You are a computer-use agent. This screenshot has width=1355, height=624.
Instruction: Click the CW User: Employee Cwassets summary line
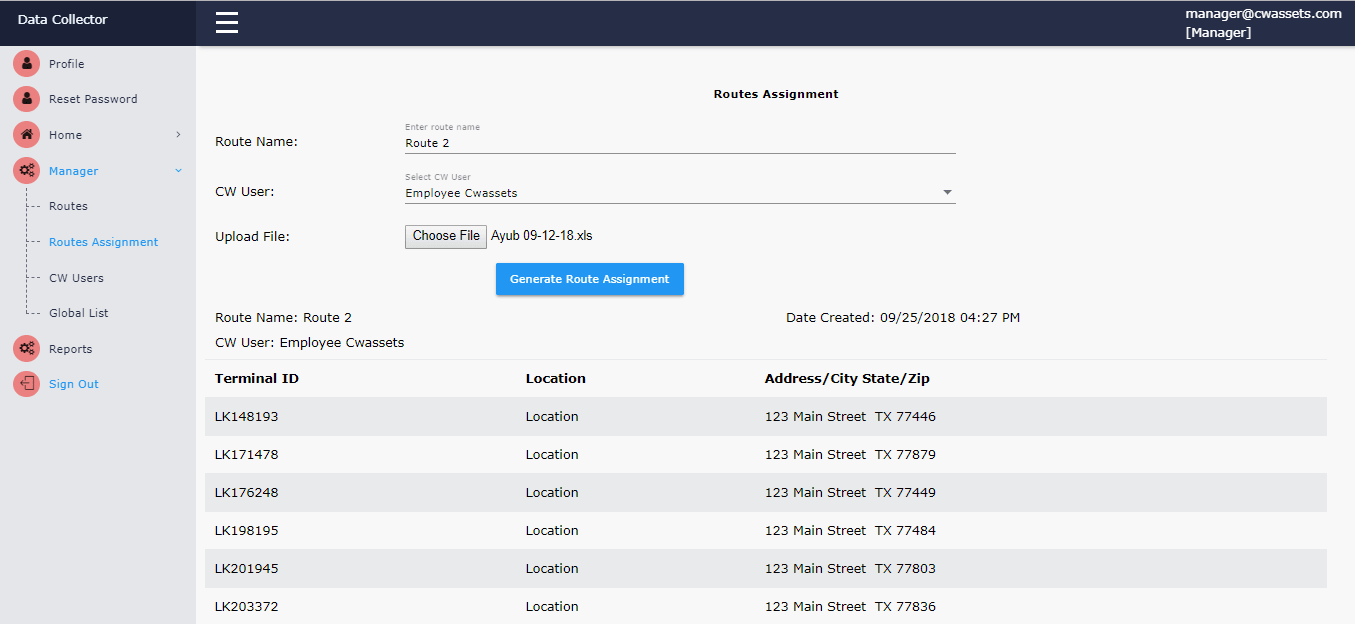pos(310,343)
